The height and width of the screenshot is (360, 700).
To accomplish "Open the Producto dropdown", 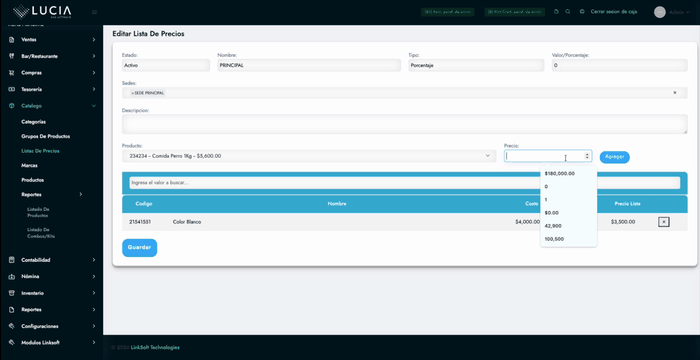I will [308, 156].
